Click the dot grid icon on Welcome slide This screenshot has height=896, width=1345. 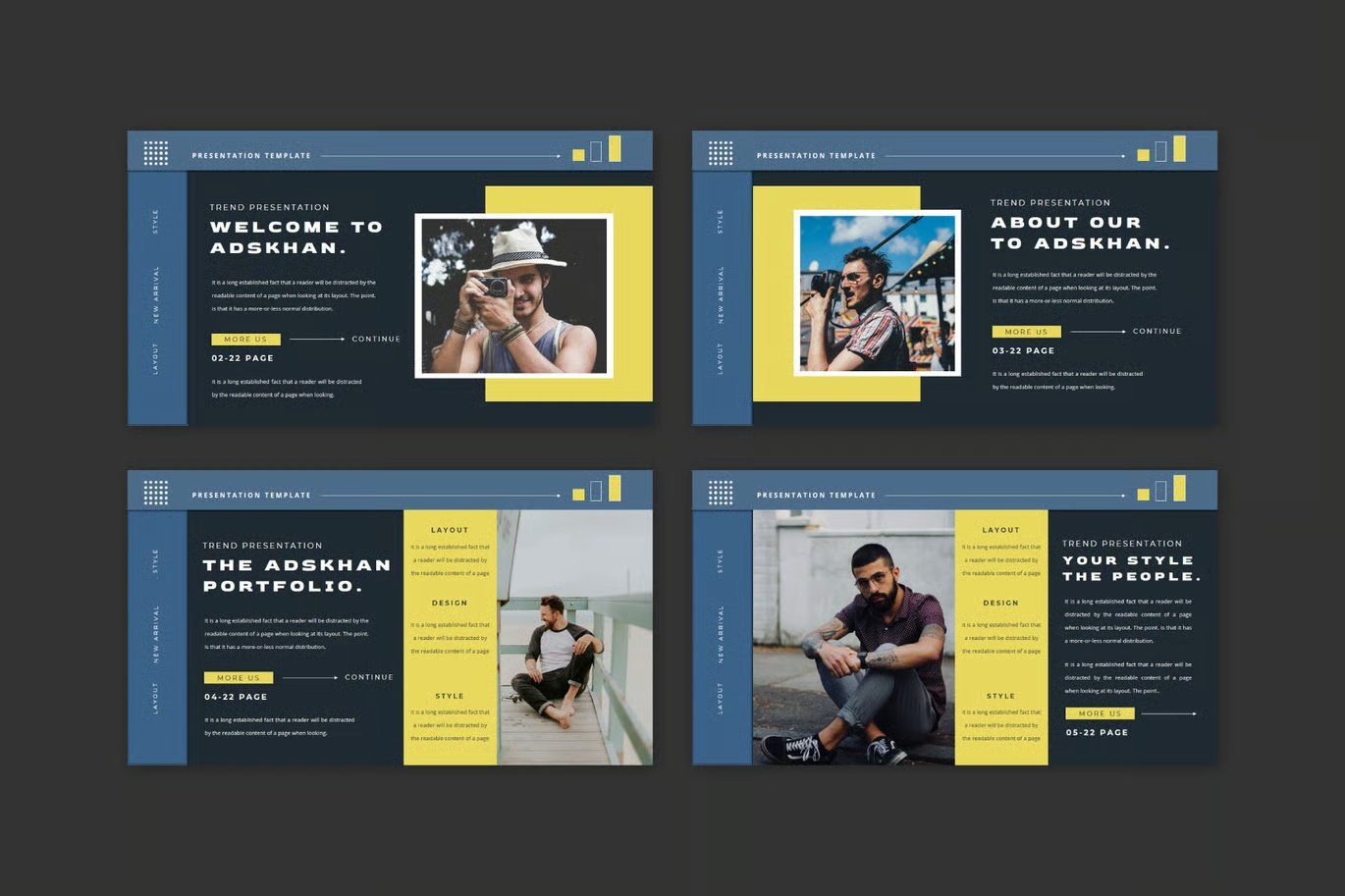click(x=156, y=153)
